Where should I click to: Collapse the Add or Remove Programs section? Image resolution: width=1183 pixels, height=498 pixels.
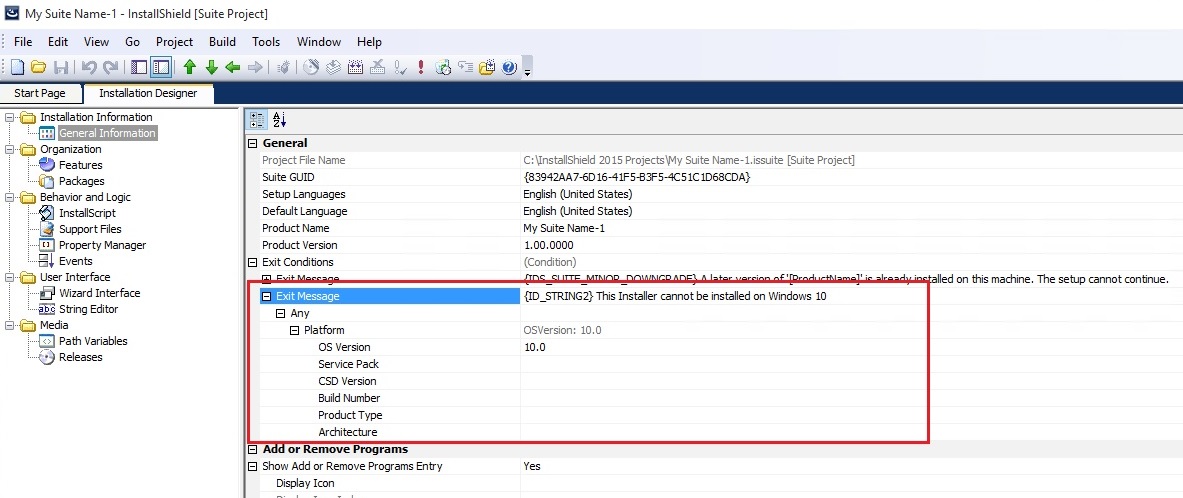pos(253,449)
